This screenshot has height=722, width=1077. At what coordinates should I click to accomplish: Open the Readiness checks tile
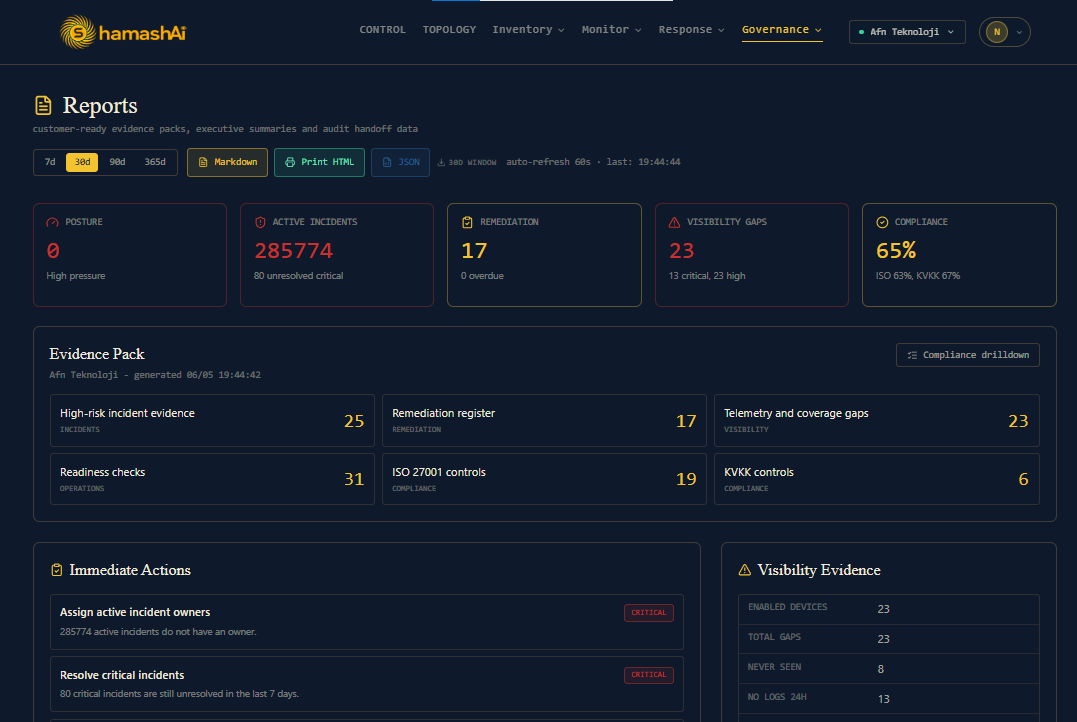[x=212, y=479]
